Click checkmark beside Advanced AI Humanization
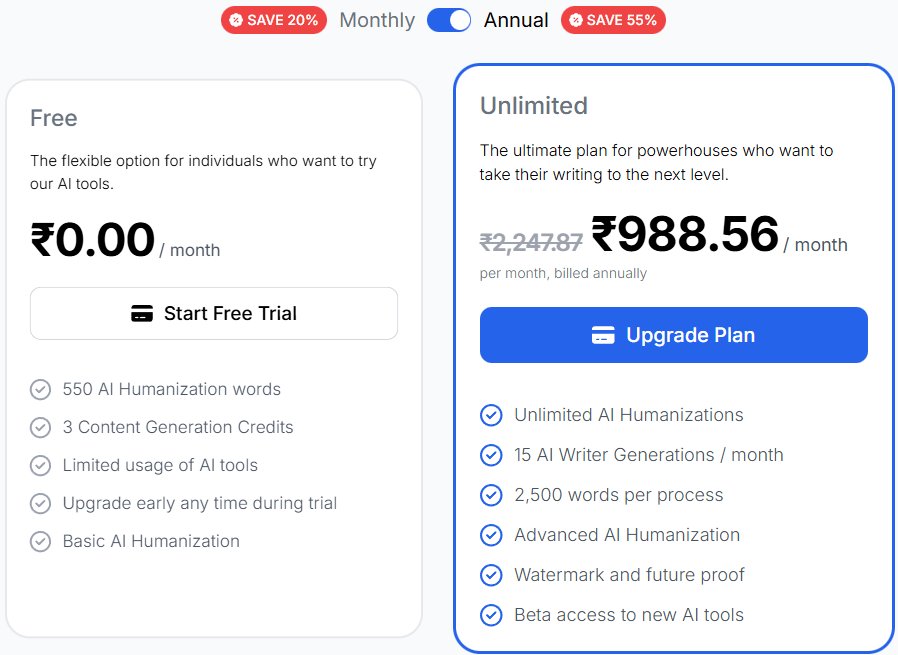The width and height of the screenshot is (898, 655). pos(491,535)
